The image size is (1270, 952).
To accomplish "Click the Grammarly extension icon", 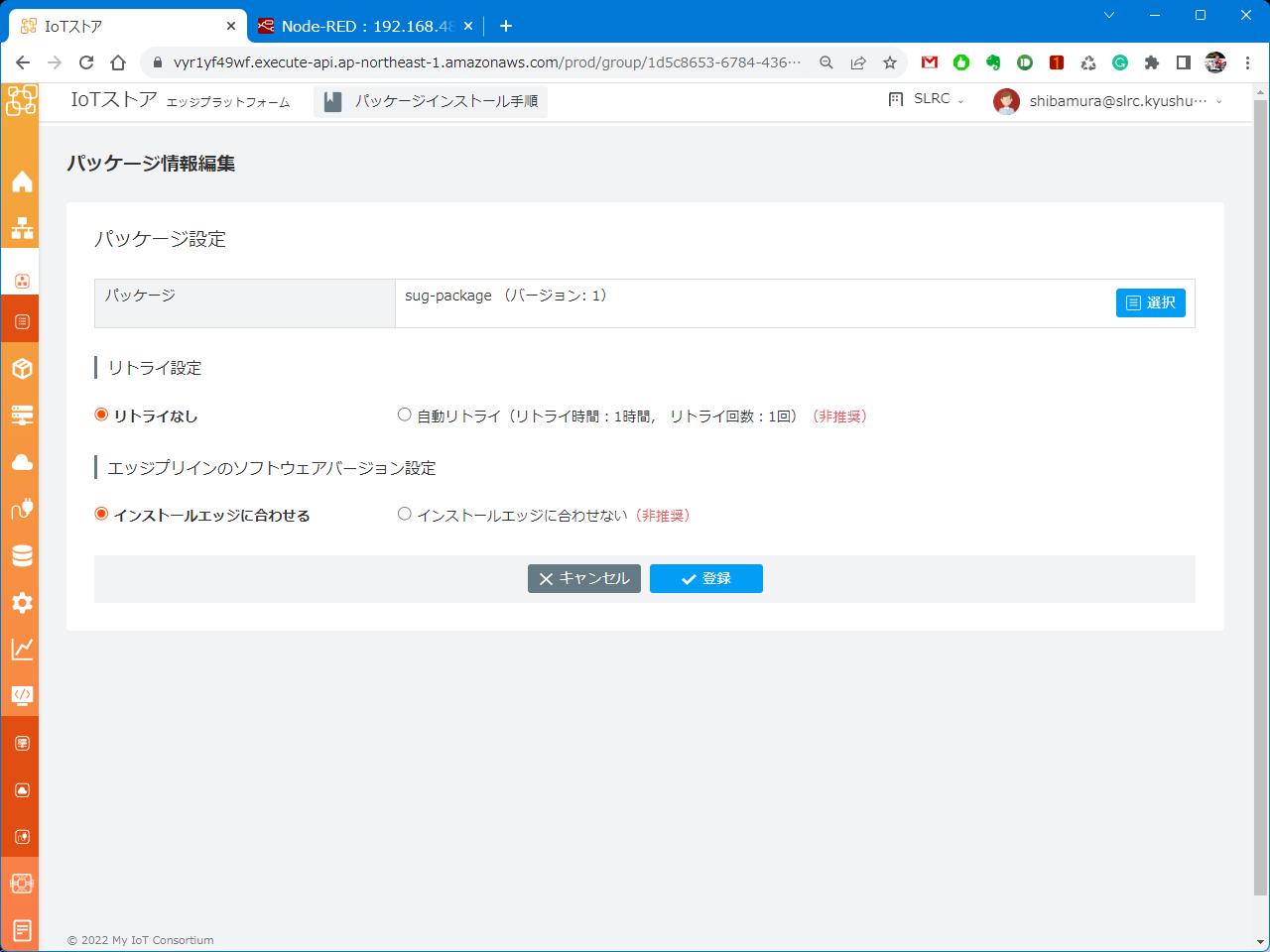I will [1120, 62].
